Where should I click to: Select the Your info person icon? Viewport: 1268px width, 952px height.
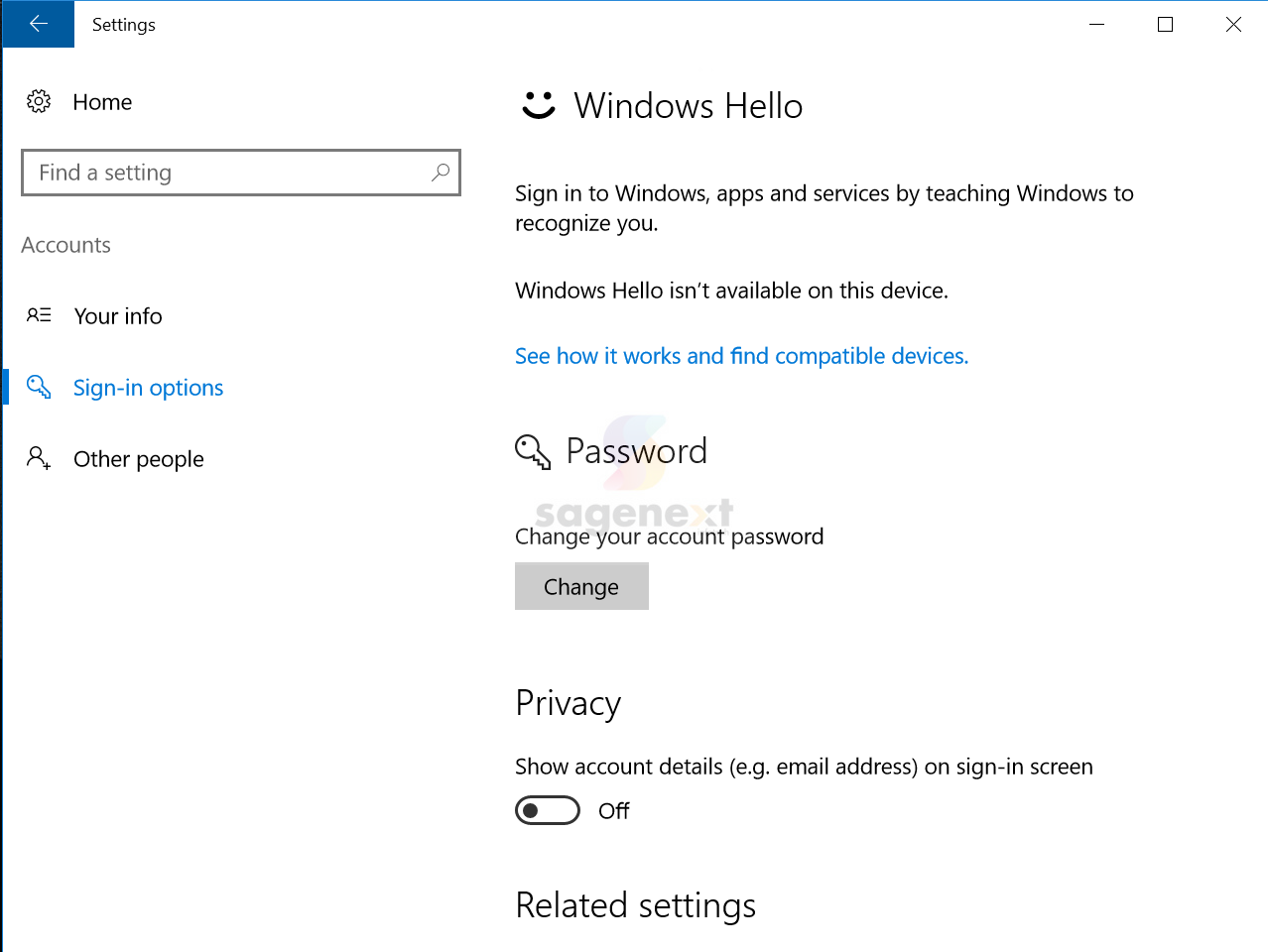[x=38, y=314]
